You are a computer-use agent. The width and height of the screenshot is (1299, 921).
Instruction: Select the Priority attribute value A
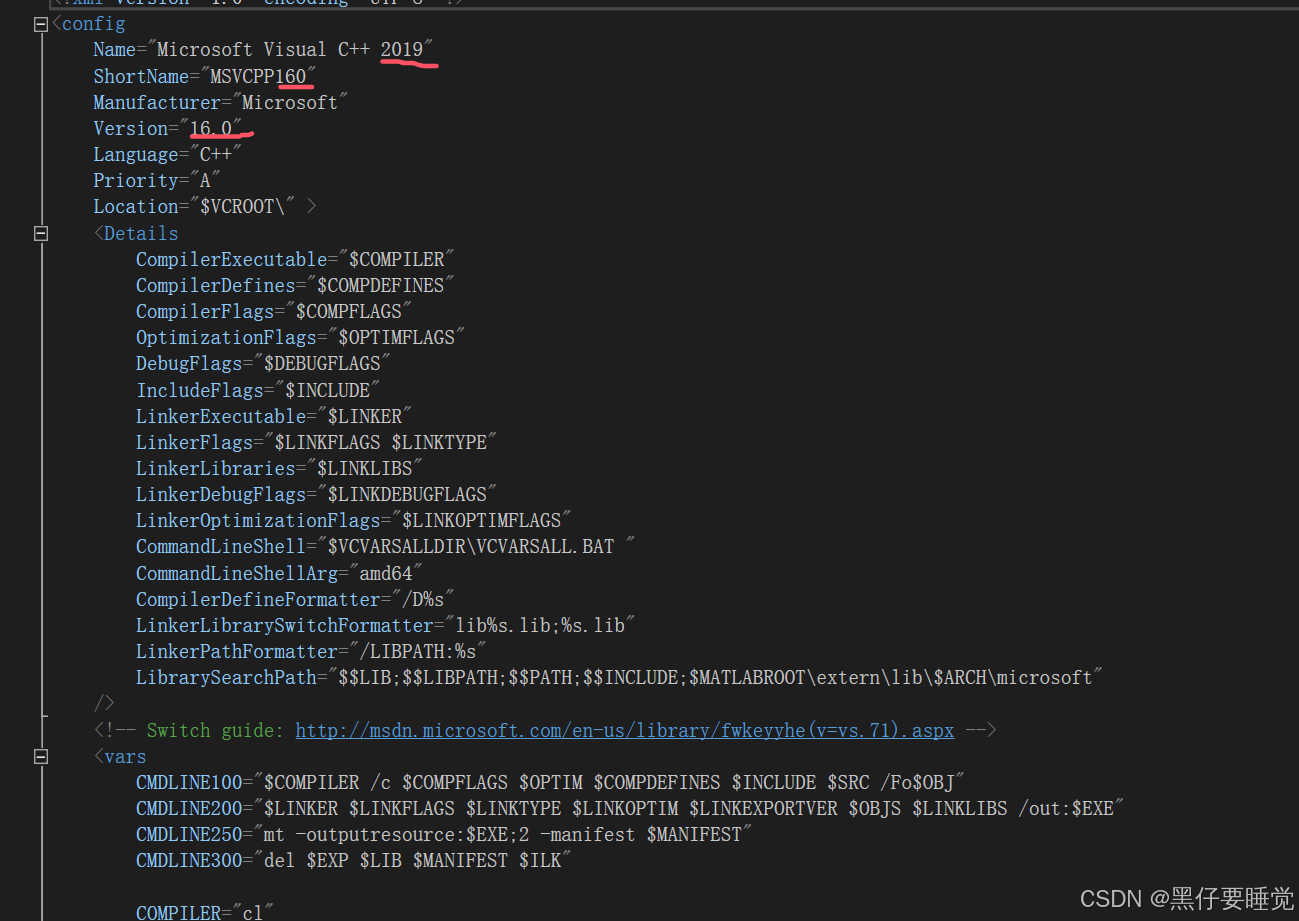point(205,180)
